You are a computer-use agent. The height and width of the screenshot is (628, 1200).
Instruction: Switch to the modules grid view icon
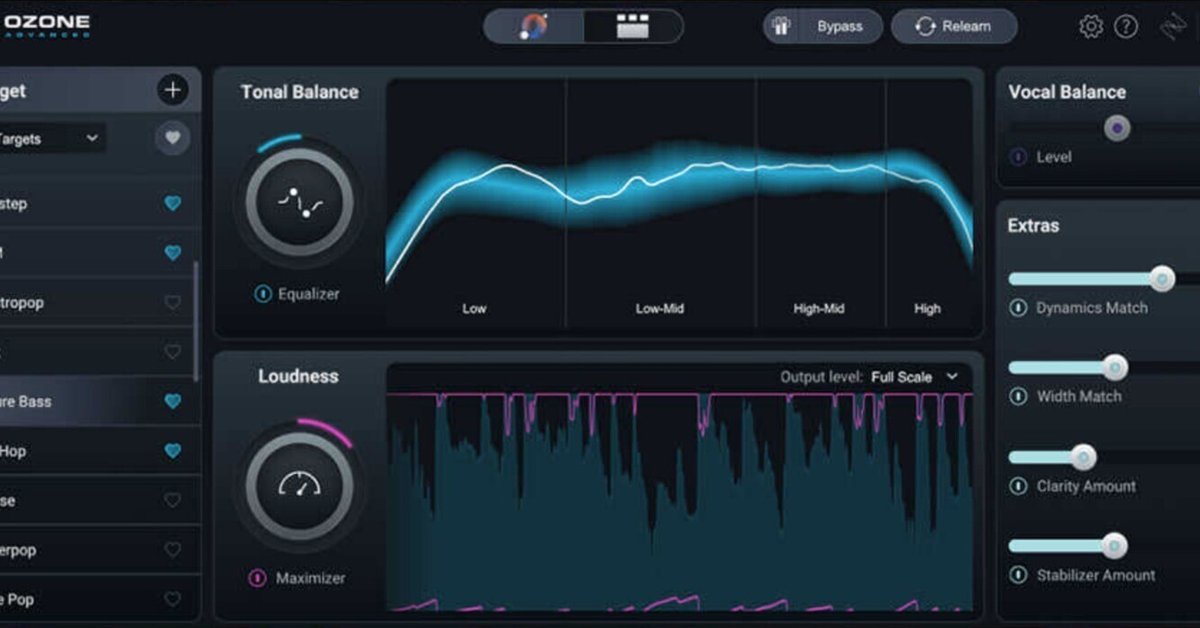pyautogui.click(x=632, y=27)
